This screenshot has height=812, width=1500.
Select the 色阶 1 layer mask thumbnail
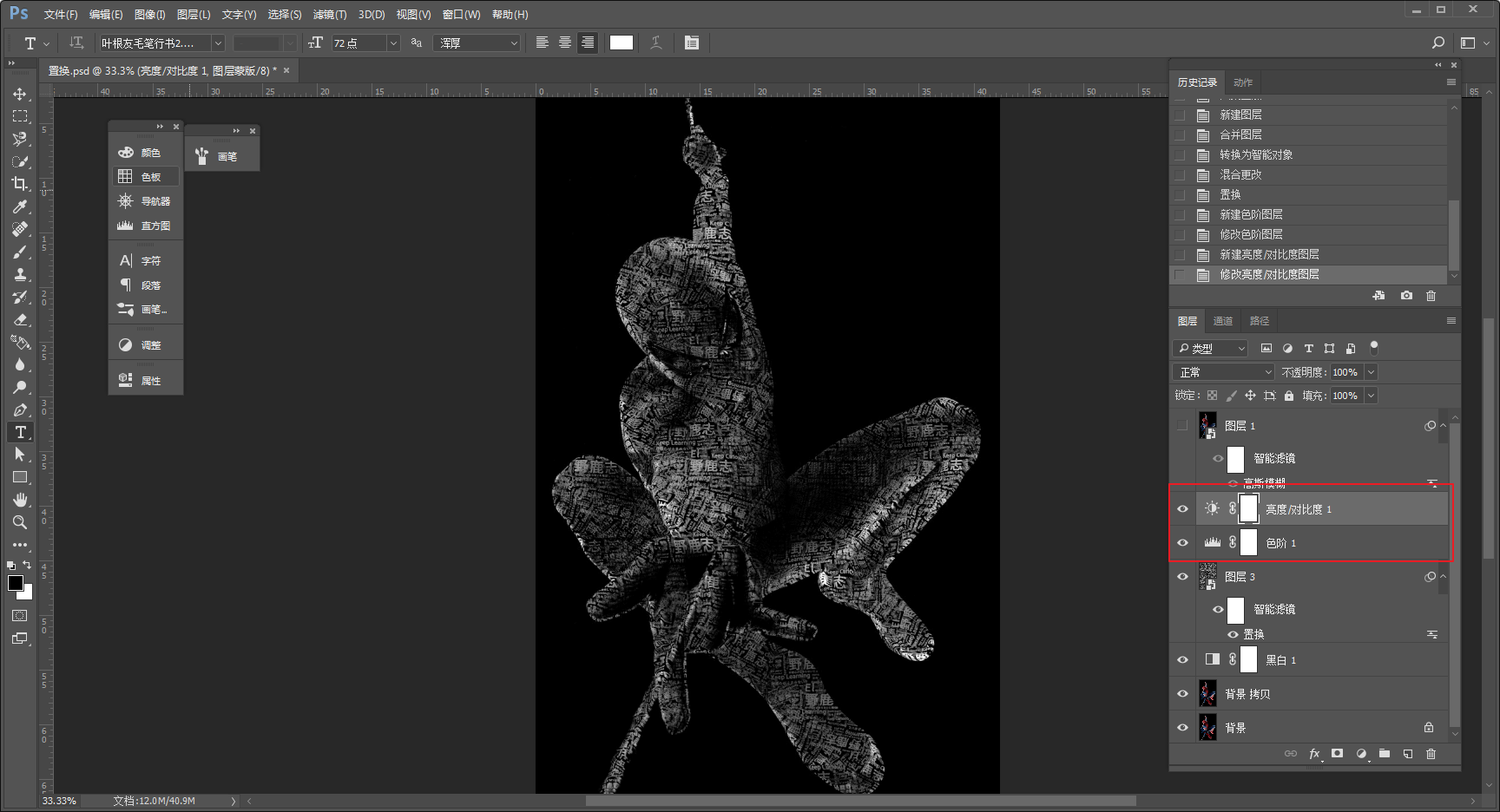pos(1249,543)
